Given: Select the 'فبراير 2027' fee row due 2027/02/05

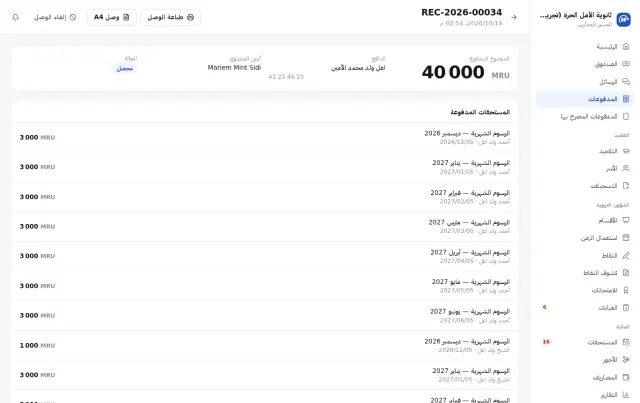Looking at the screenshot, I should click(x=265, y=197).
